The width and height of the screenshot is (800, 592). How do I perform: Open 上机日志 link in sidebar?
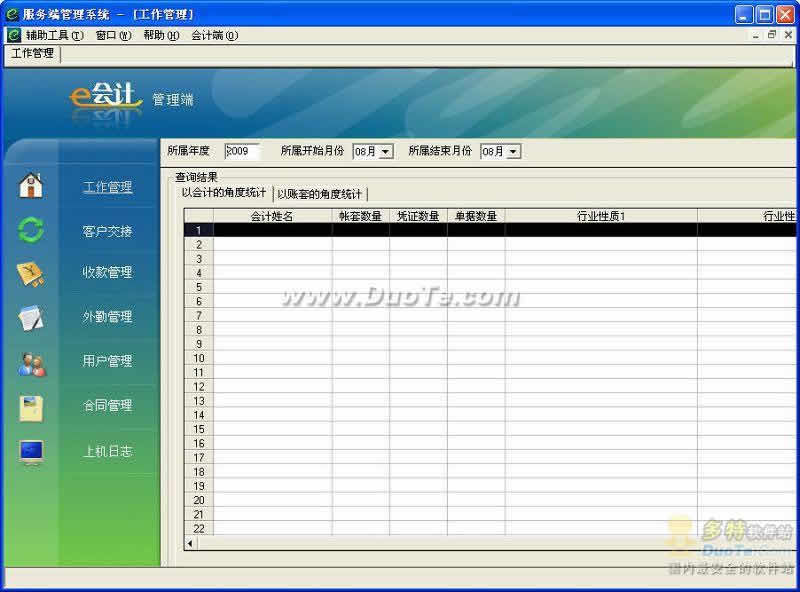(x=108, y=451)
